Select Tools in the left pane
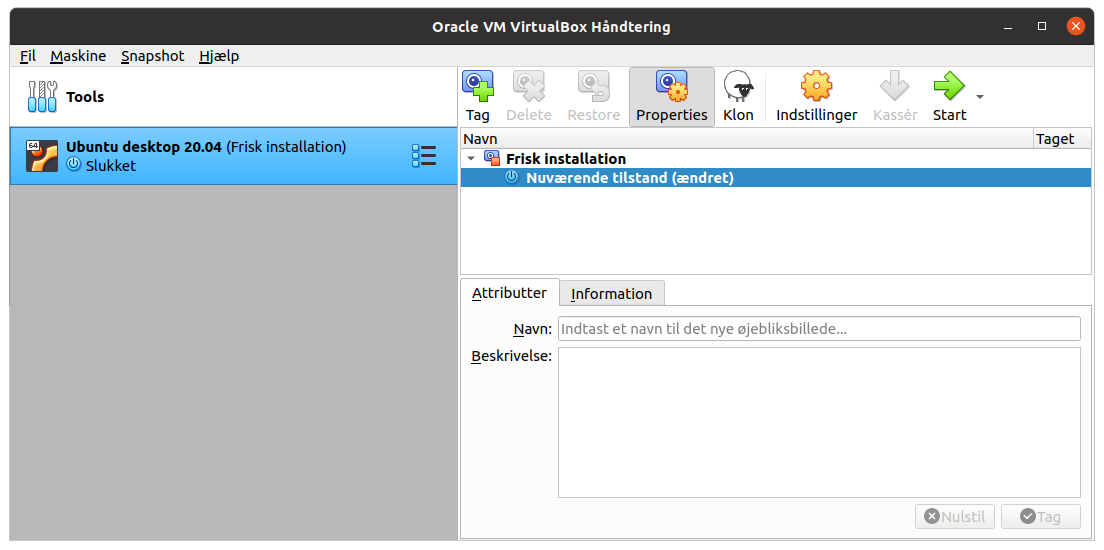 pyautogui.click(x=234, y=97)
